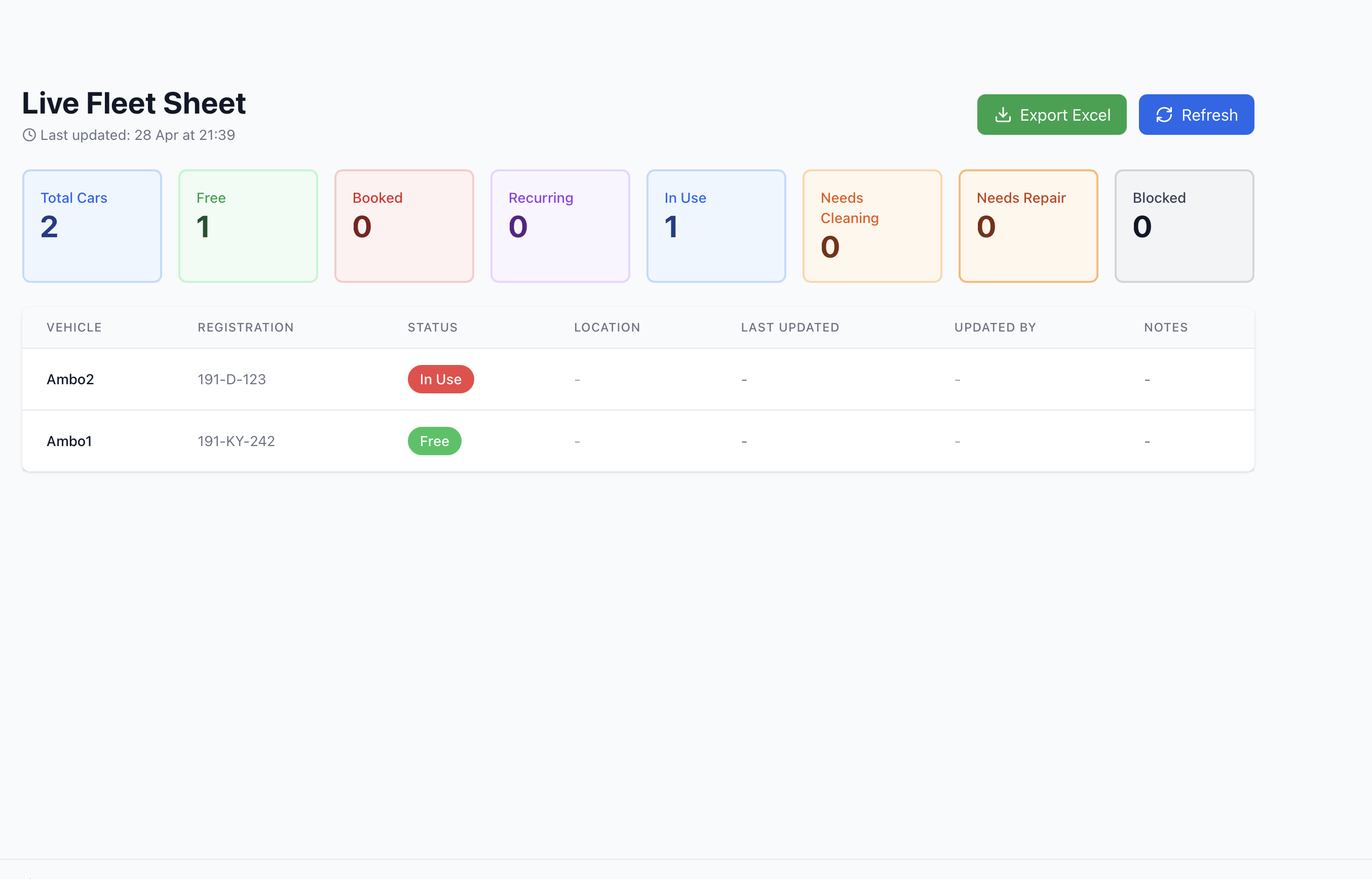Click the circular arrows refresh icon

point(1164,115)
